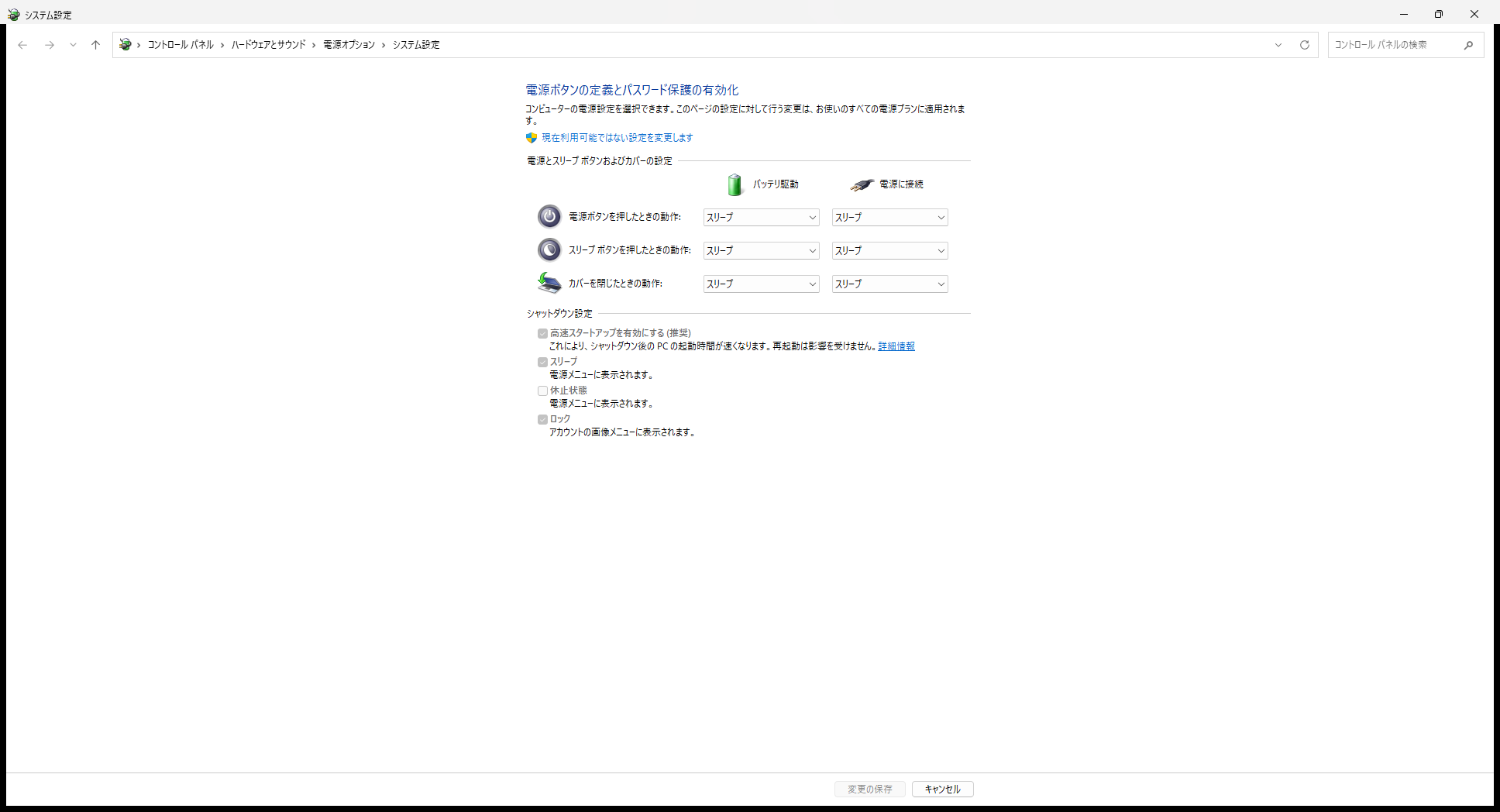
Task: Click the バッテリ駆動 column label
Action: 776,184
